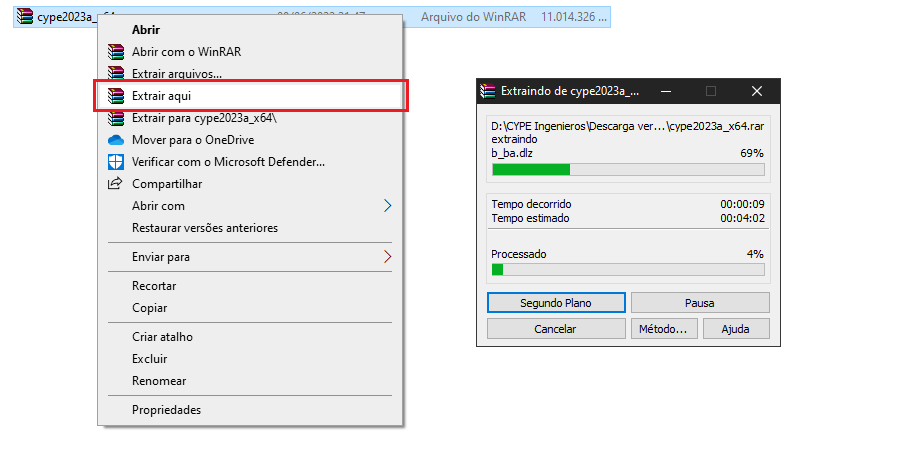Choose Criar atalho entry
Screen dimensions: 900x452
162,337
